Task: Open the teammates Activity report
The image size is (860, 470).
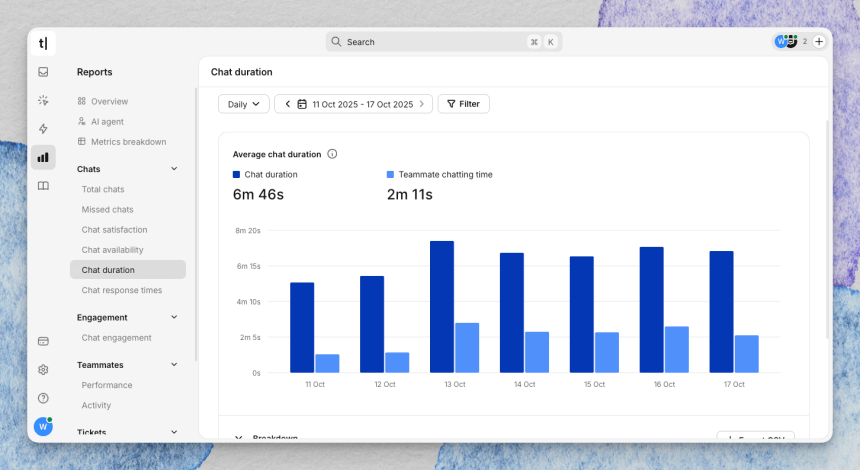Action: click(96, 405)
